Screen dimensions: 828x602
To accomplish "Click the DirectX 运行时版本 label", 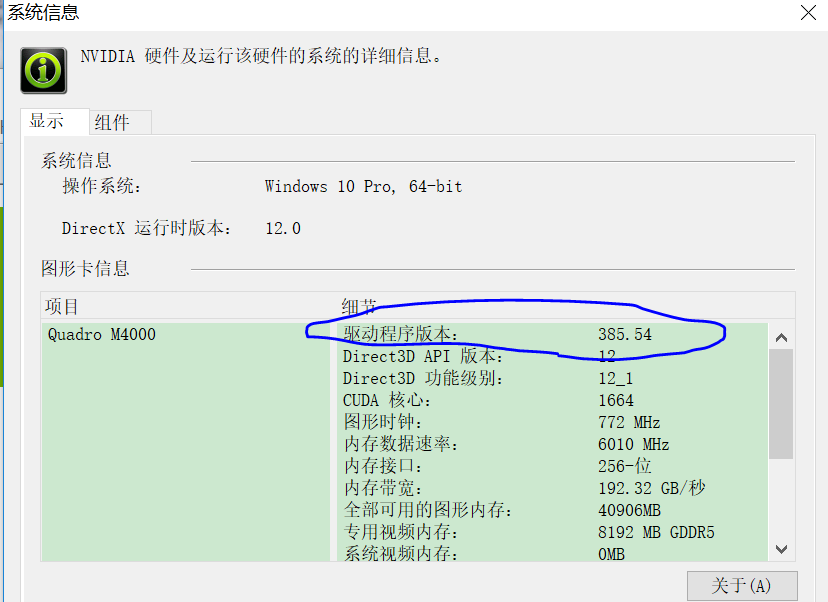I will click(x=146, y=228).
